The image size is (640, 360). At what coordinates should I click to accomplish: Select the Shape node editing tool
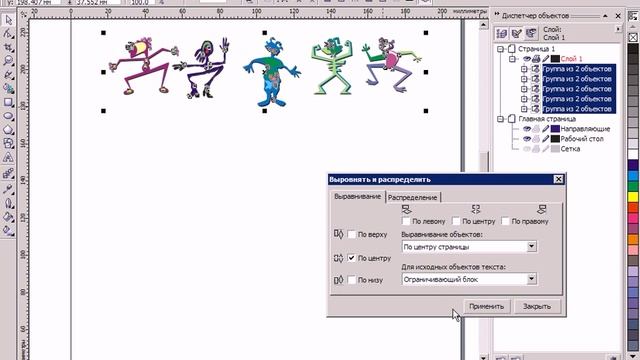coord(8,33)
